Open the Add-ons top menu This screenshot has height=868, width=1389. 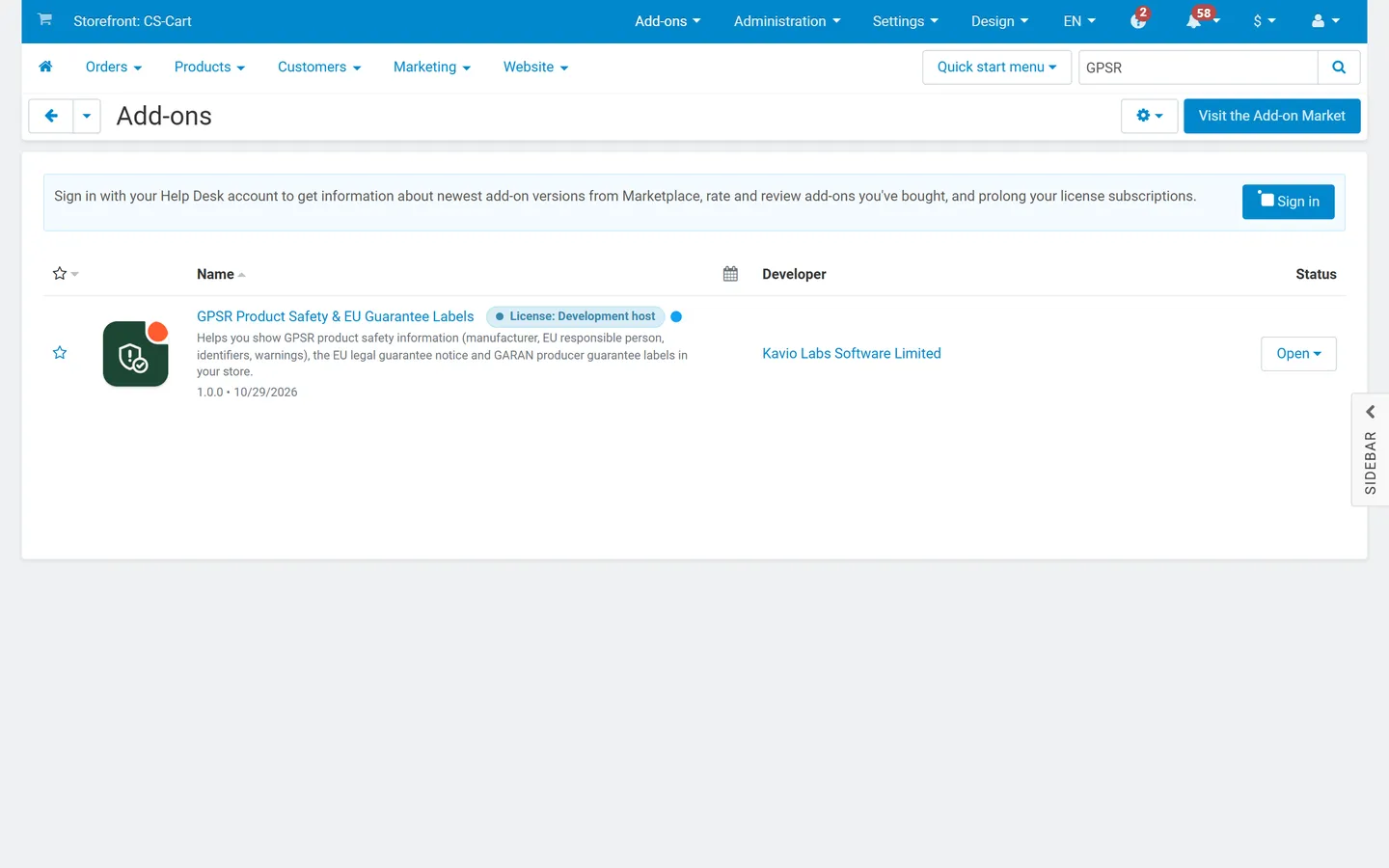point(667,21)
